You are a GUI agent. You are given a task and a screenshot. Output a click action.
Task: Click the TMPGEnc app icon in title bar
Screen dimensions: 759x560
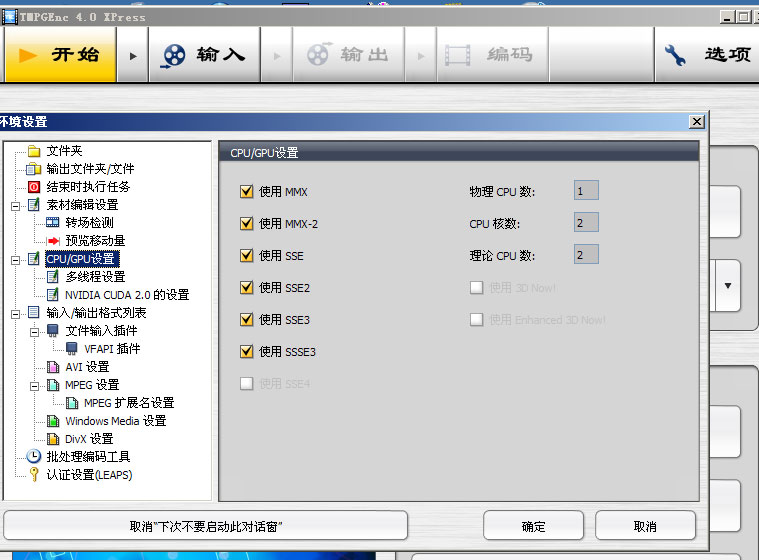(9, 17)
